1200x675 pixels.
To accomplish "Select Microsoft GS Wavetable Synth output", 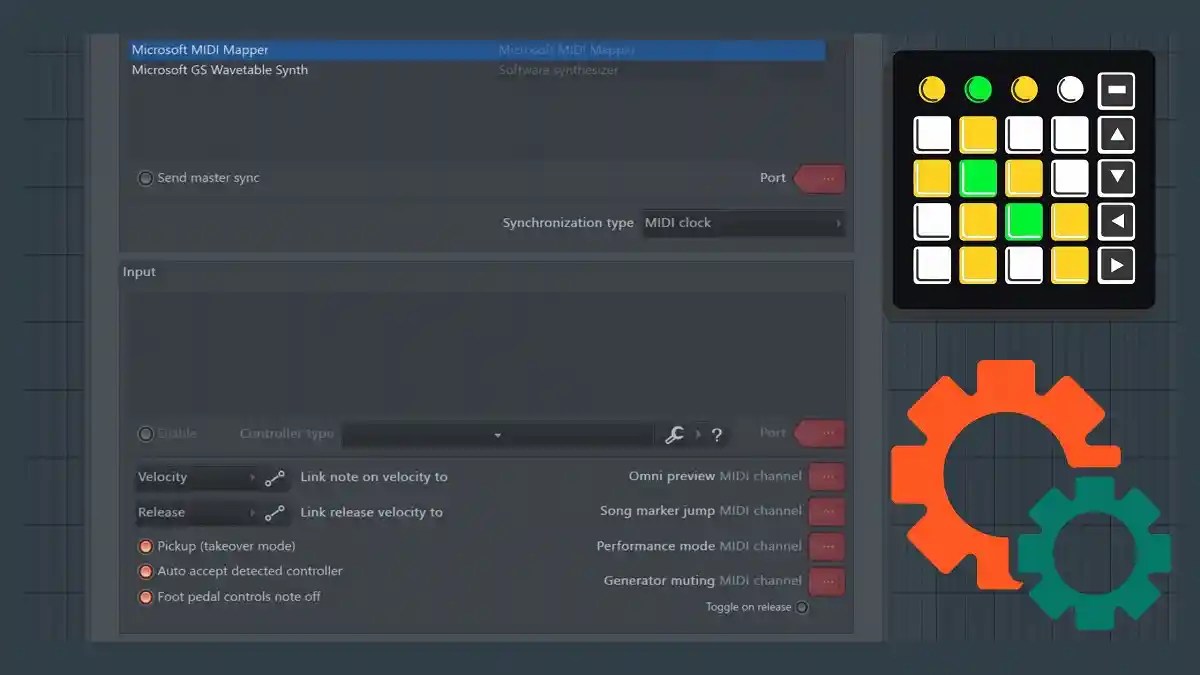I will click(219, 70).
